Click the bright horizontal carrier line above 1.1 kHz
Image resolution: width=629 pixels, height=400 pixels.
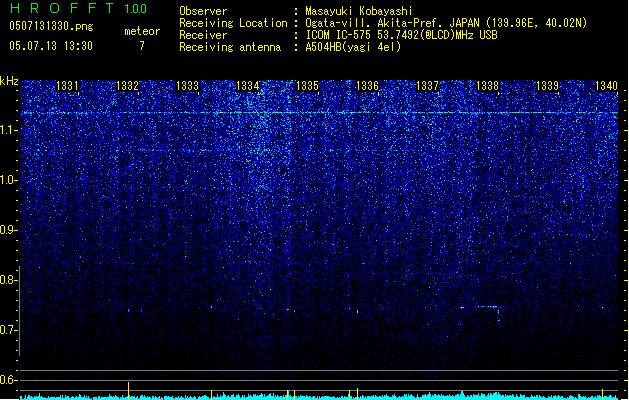[x=319, y=113]
